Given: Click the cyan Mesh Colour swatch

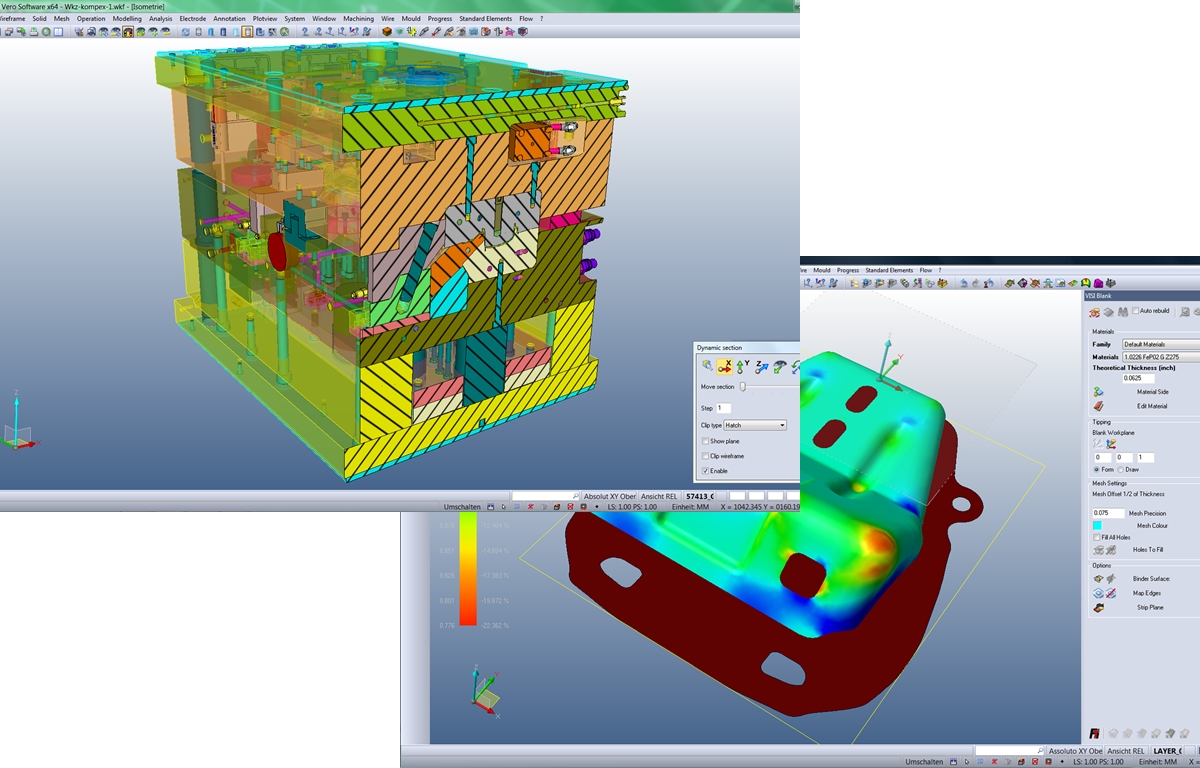Looking at the screenshot, I should 1098,525.
